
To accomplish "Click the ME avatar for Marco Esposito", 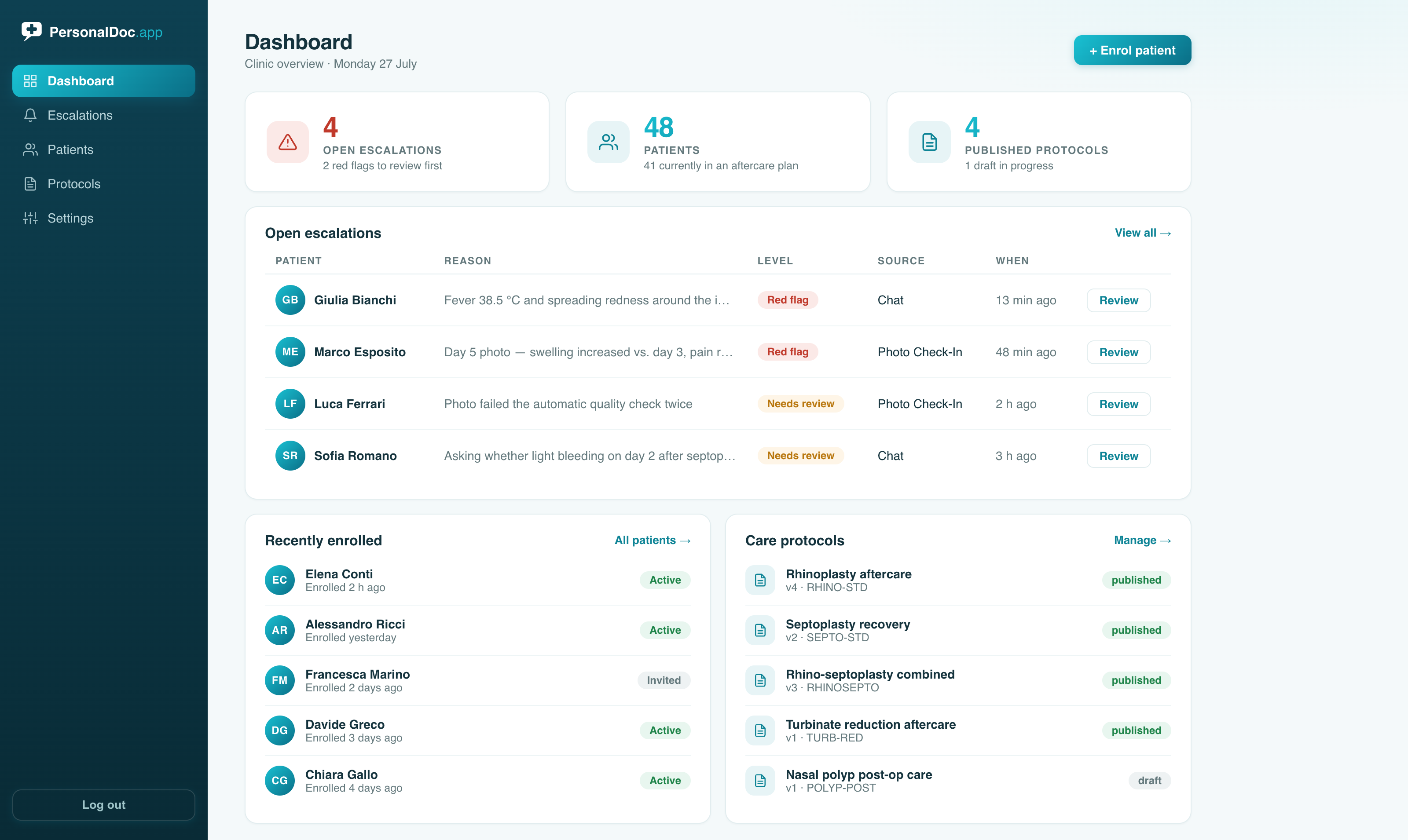I will pyautogui.click(x=290, y=352).
